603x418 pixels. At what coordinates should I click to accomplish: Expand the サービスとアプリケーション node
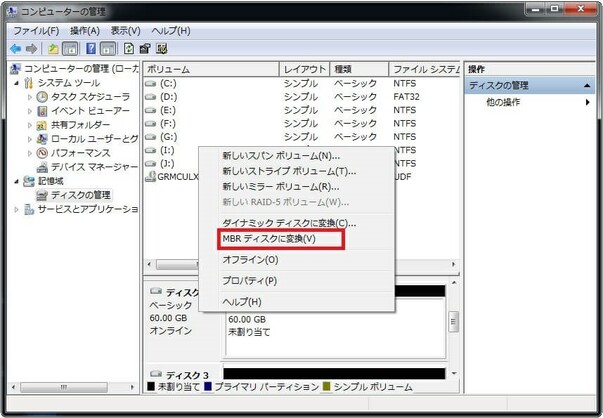pyautogui.click(x=17, y=210)
